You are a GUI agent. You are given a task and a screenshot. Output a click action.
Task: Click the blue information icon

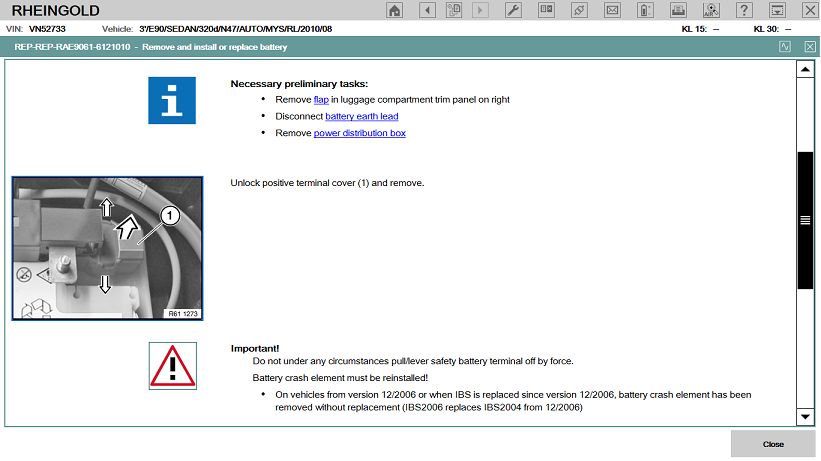click(172, 101)
